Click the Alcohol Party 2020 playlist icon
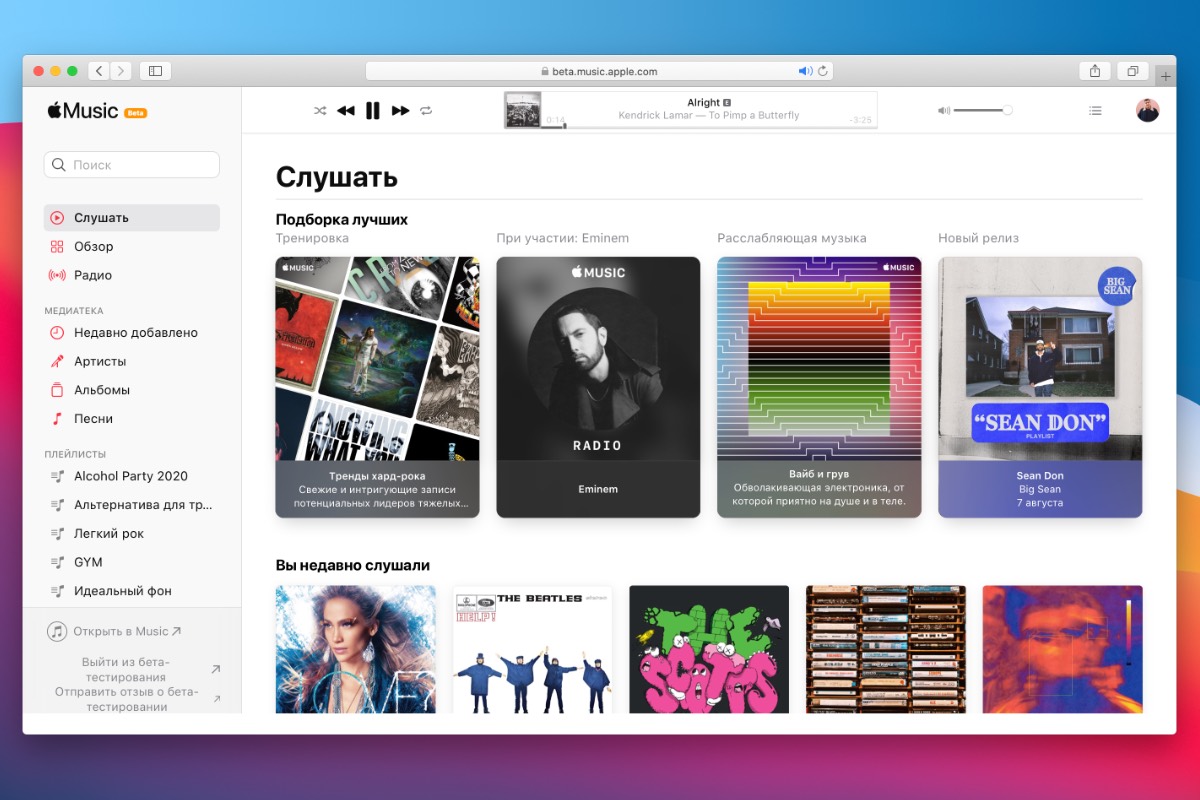This screenshot has height=800, width=1200. 57,476
